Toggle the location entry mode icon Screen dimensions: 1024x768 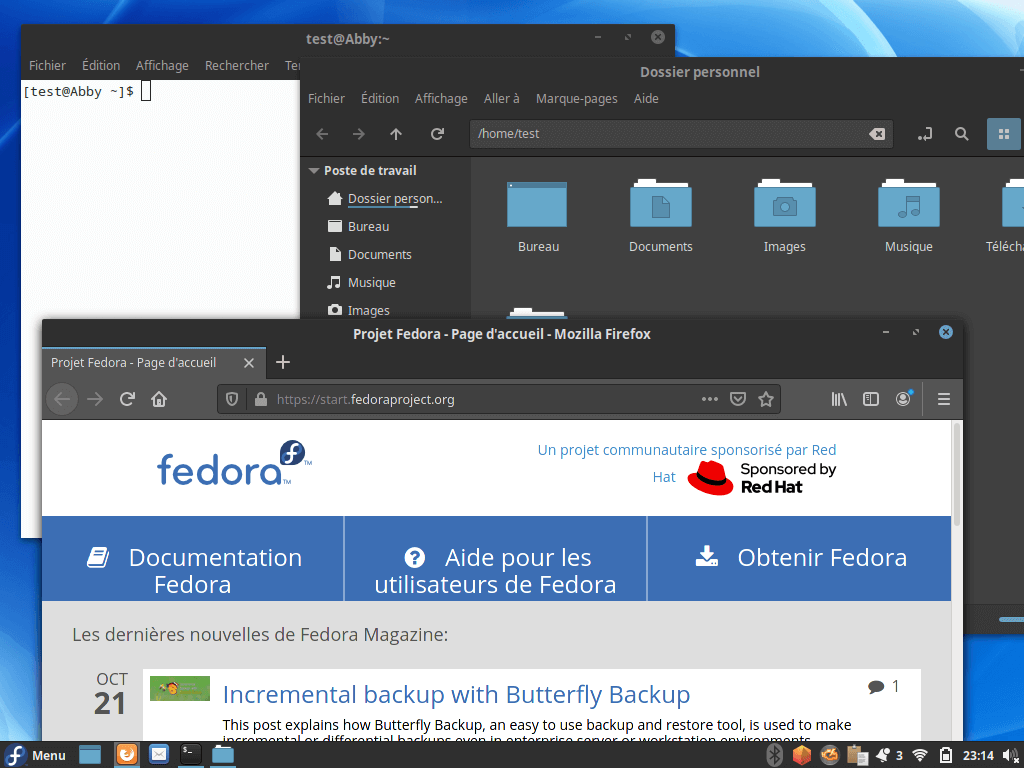point(924,134)
